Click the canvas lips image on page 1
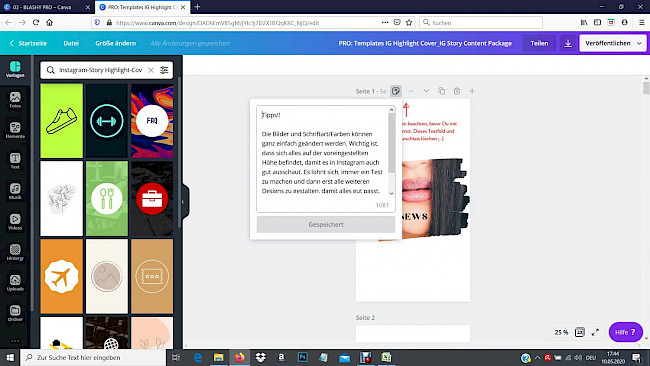The height and width of the screenshot is (366, 650). [435, 199]
